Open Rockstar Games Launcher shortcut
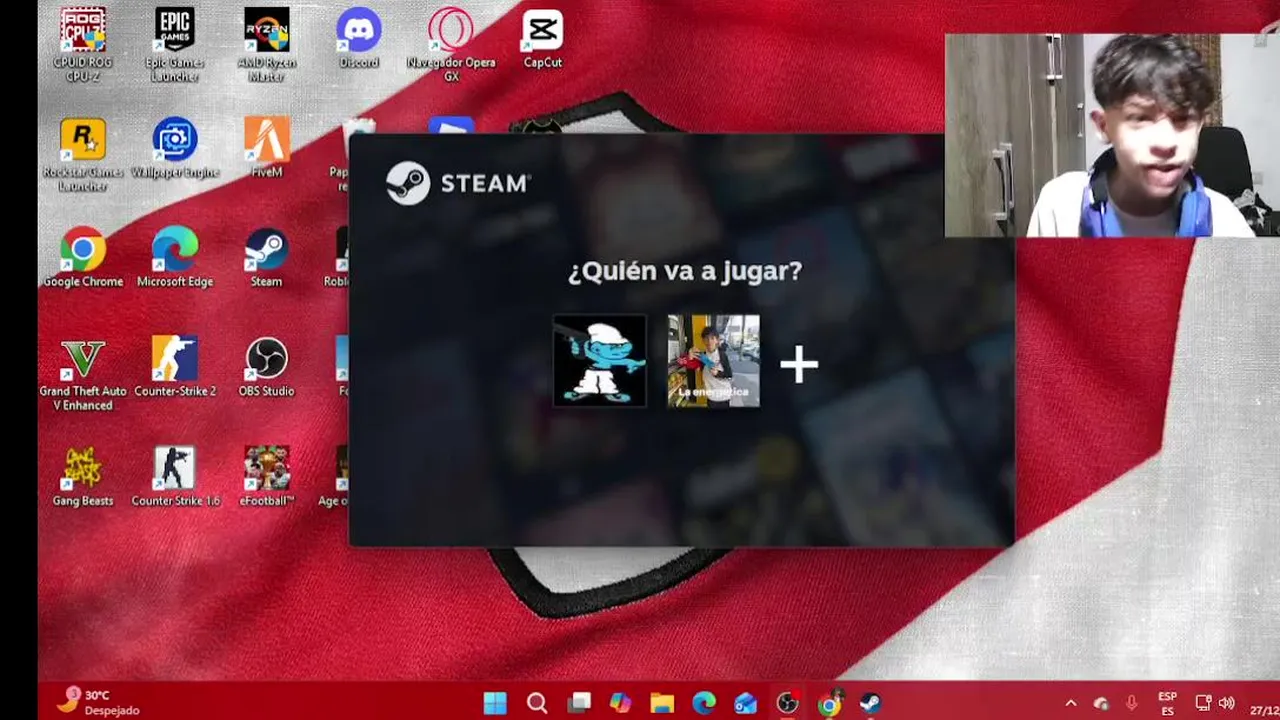The width and height of the screenshot is (1280, 720). pos(83,155)
